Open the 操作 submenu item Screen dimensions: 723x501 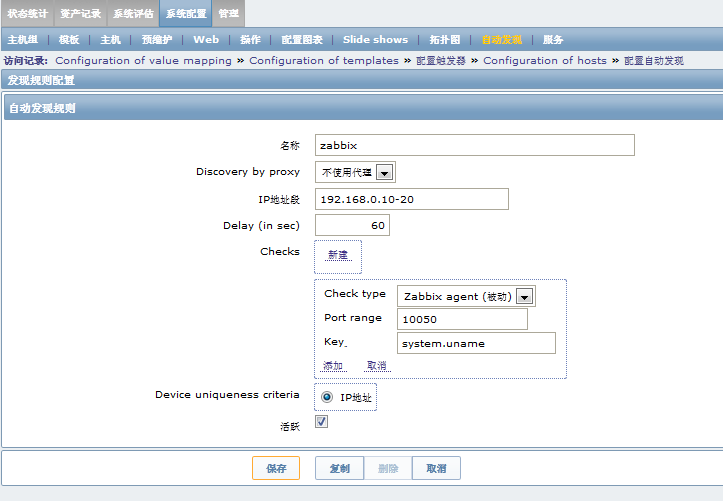[x=250, y=40]
